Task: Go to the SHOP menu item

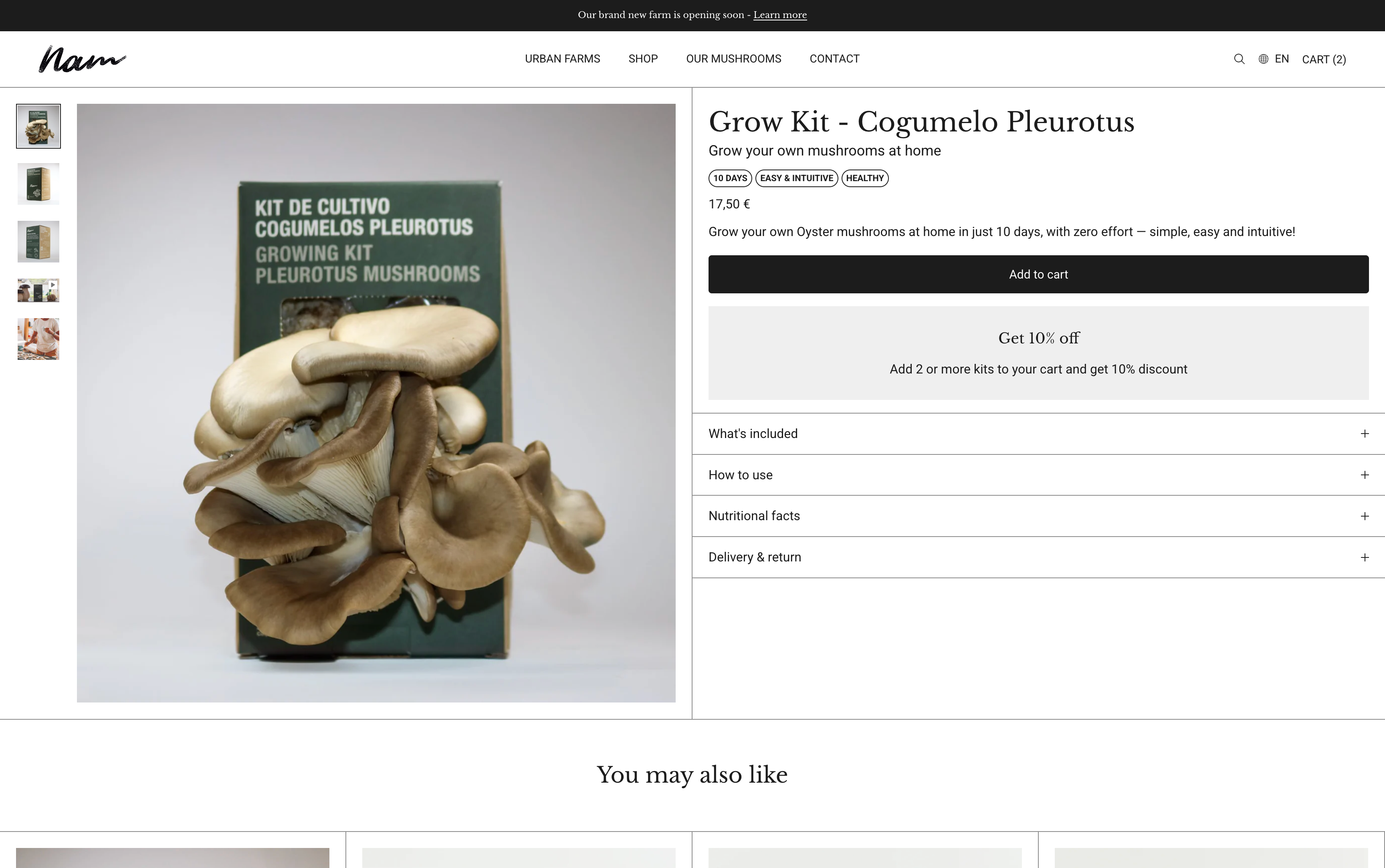Action: (643, 59)
